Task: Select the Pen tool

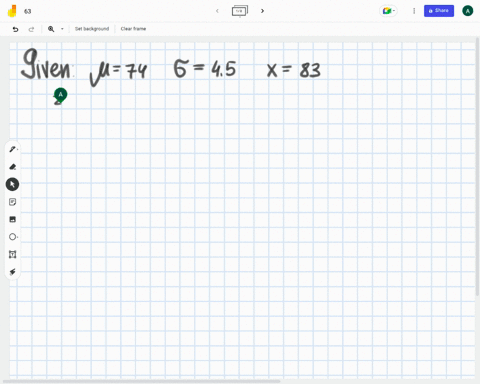Action: 13,149
